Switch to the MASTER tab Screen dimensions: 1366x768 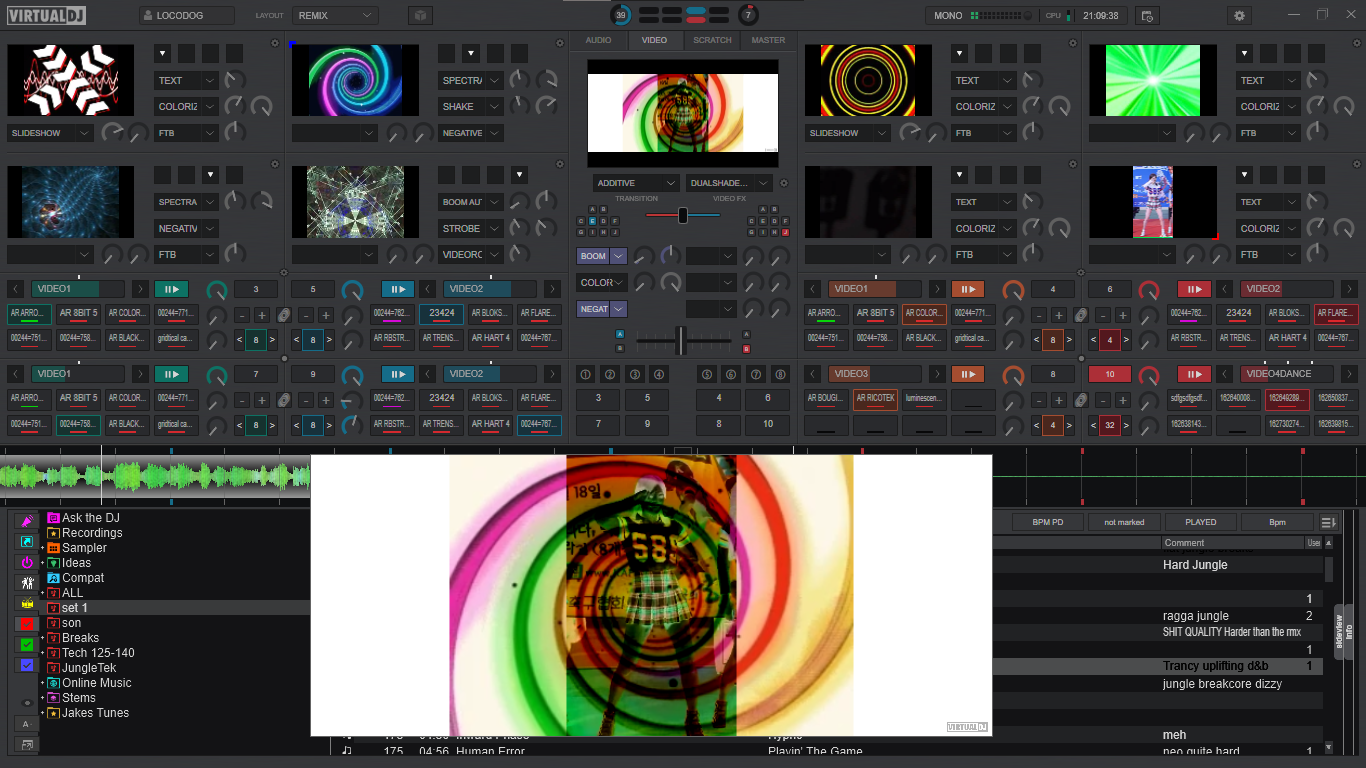768,40
